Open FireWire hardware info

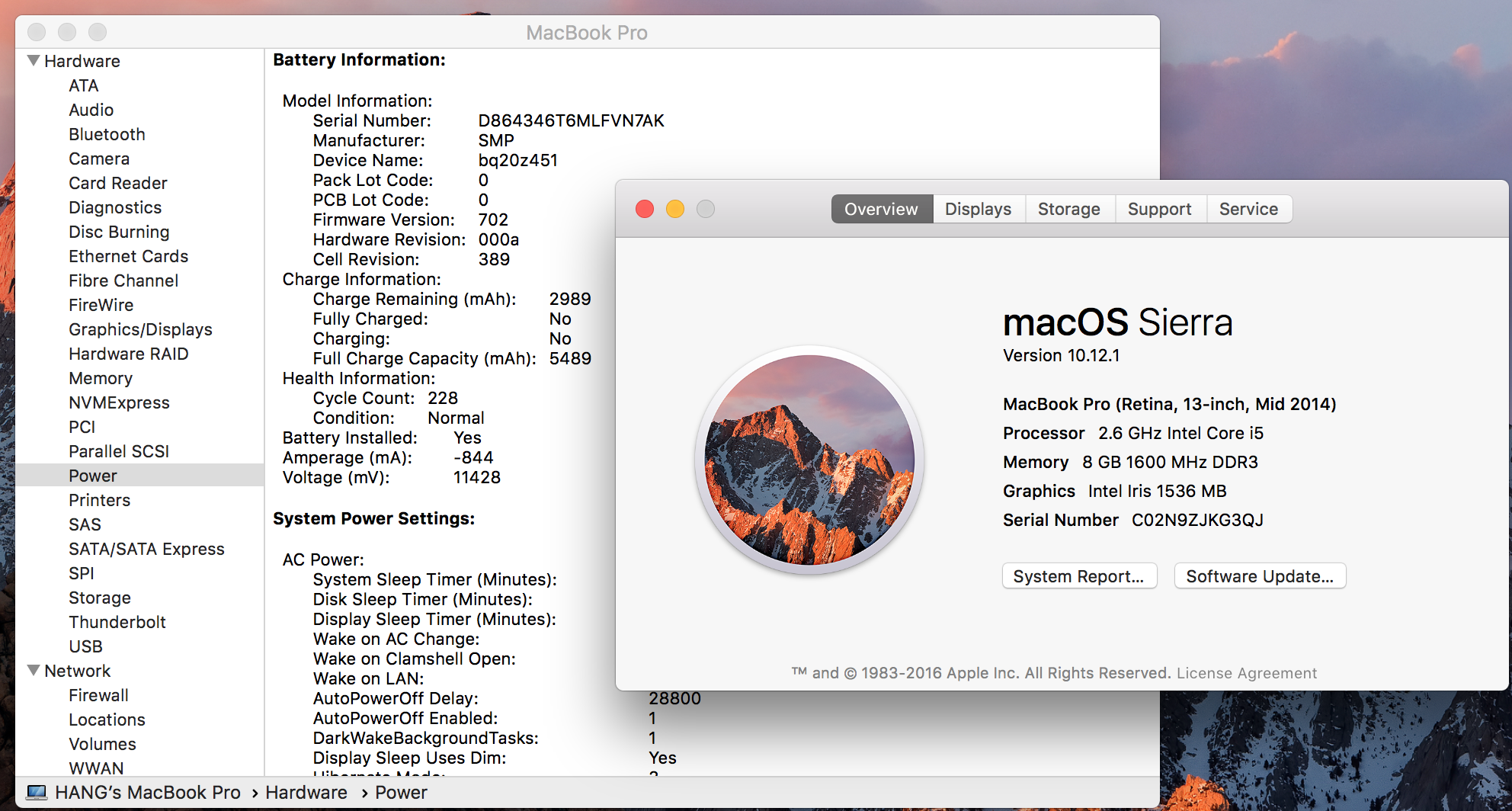[101, 305]
